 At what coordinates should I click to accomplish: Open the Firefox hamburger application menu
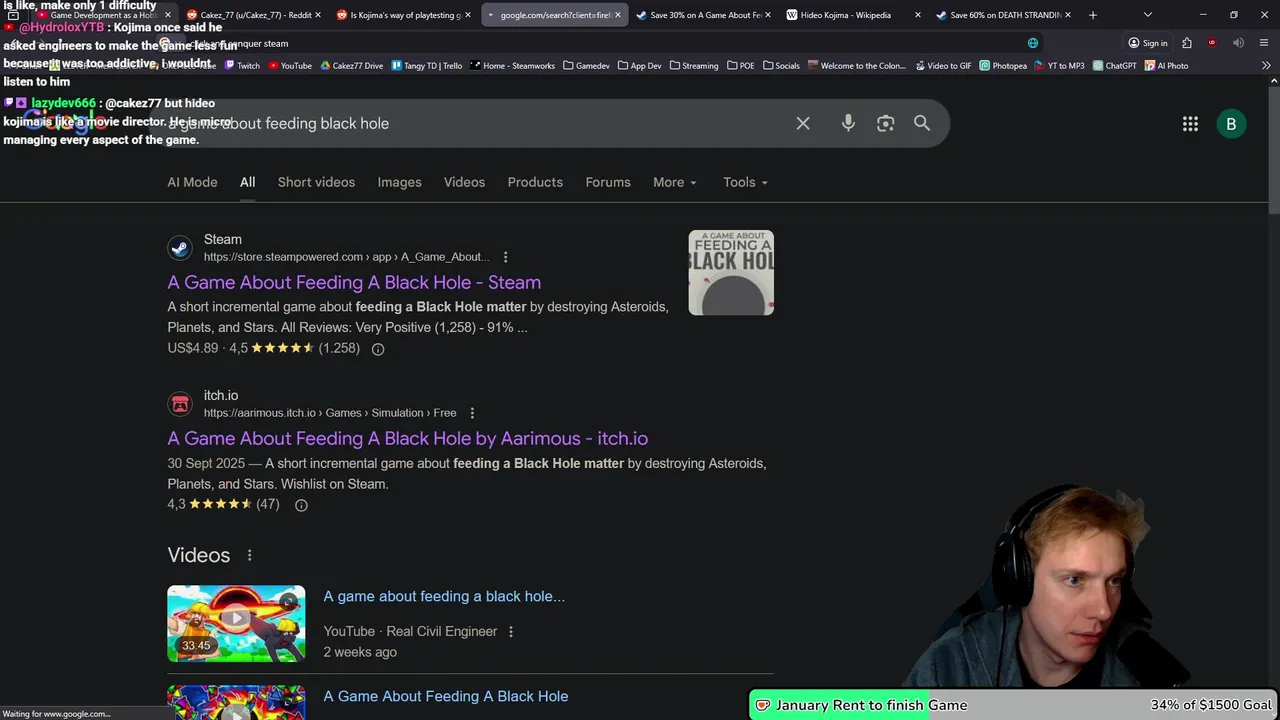[1264, 43]
